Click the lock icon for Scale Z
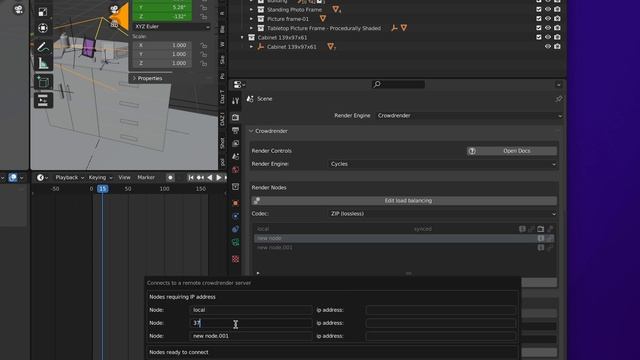This screenshot has width=640, height=360. coord(203,63)
